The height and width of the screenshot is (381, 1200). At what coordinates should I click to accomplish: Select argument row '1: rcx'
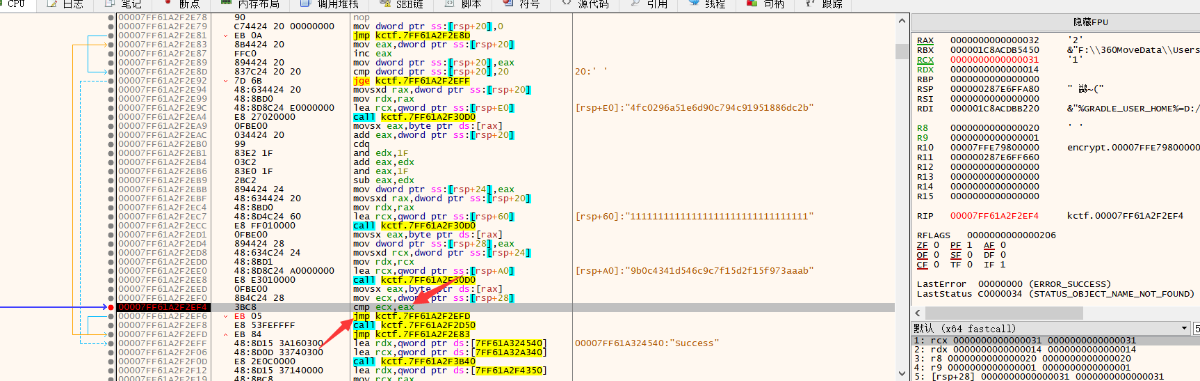tap(1055, 341)
